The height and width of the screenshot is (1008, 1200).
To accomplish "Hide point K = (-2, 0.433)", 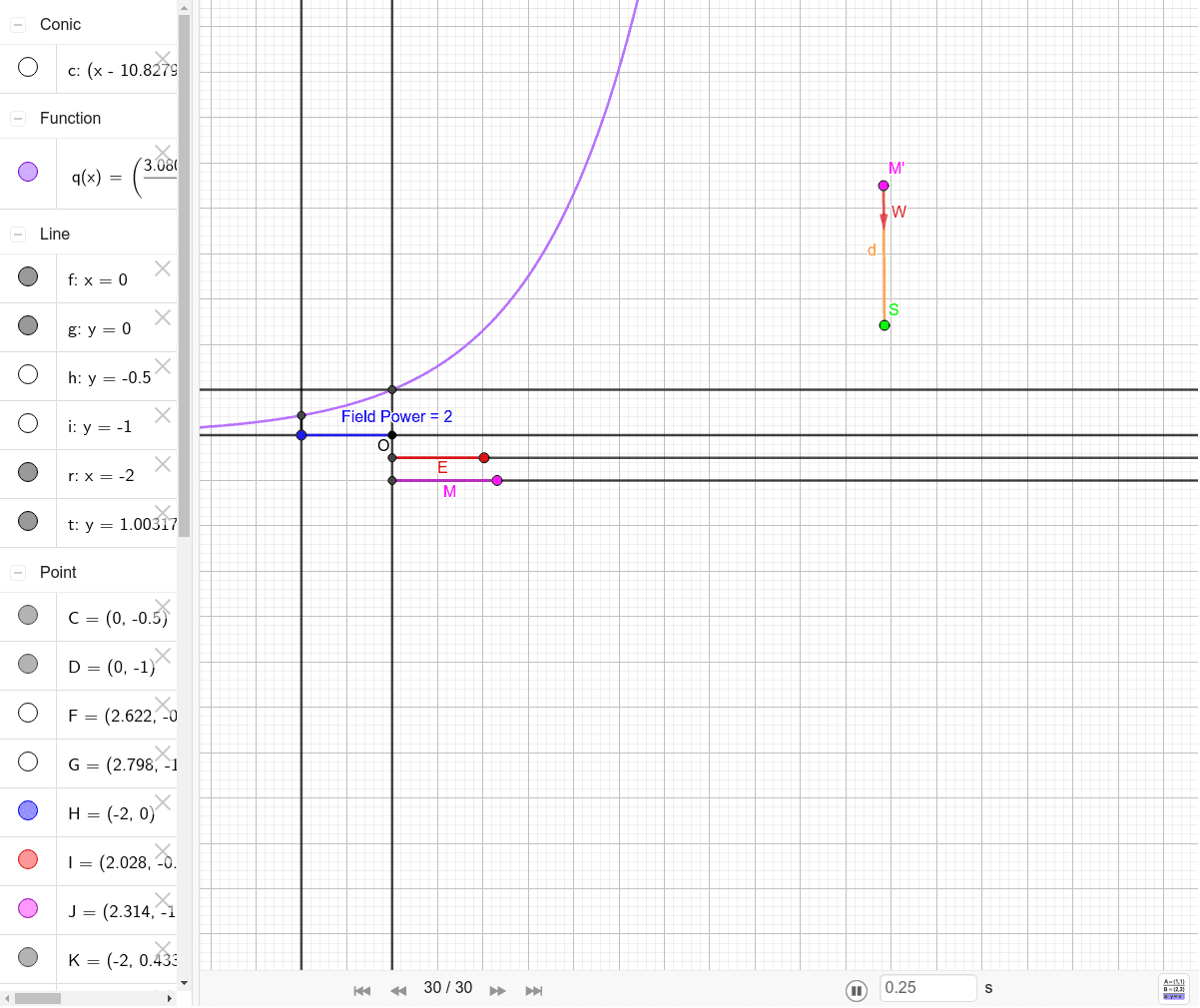I will pyautogui.click(x=28, y=957).
